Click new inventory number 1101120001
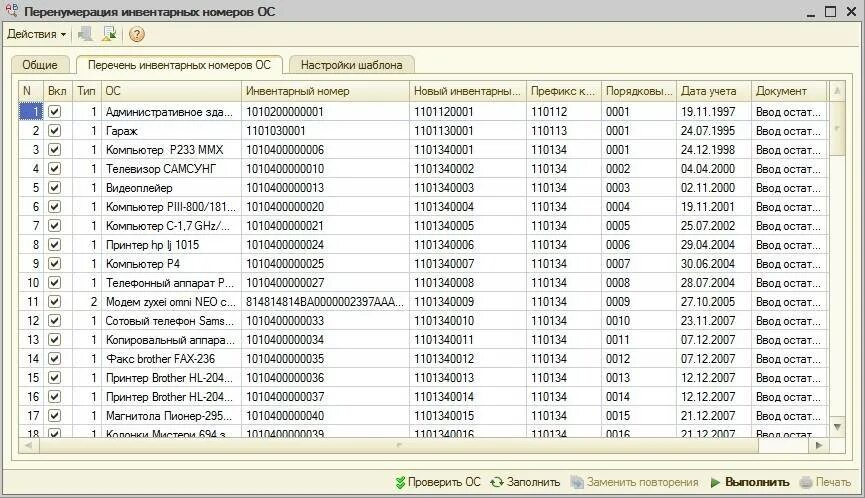This screenshot has height=498, width=865. click(x=468, y=112)
